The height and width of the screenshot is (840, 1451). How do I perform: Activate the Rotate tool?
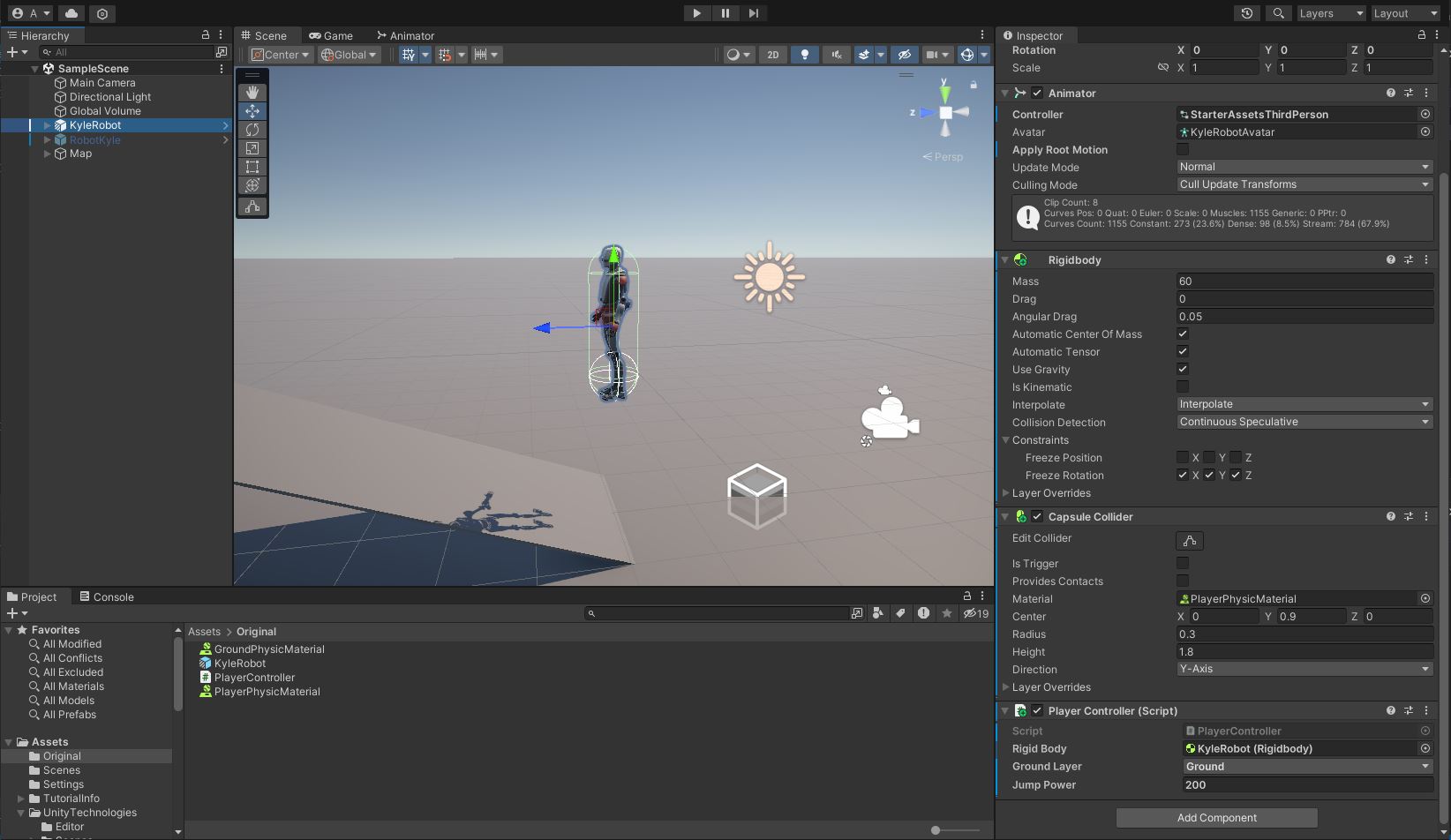click(252, 130)
